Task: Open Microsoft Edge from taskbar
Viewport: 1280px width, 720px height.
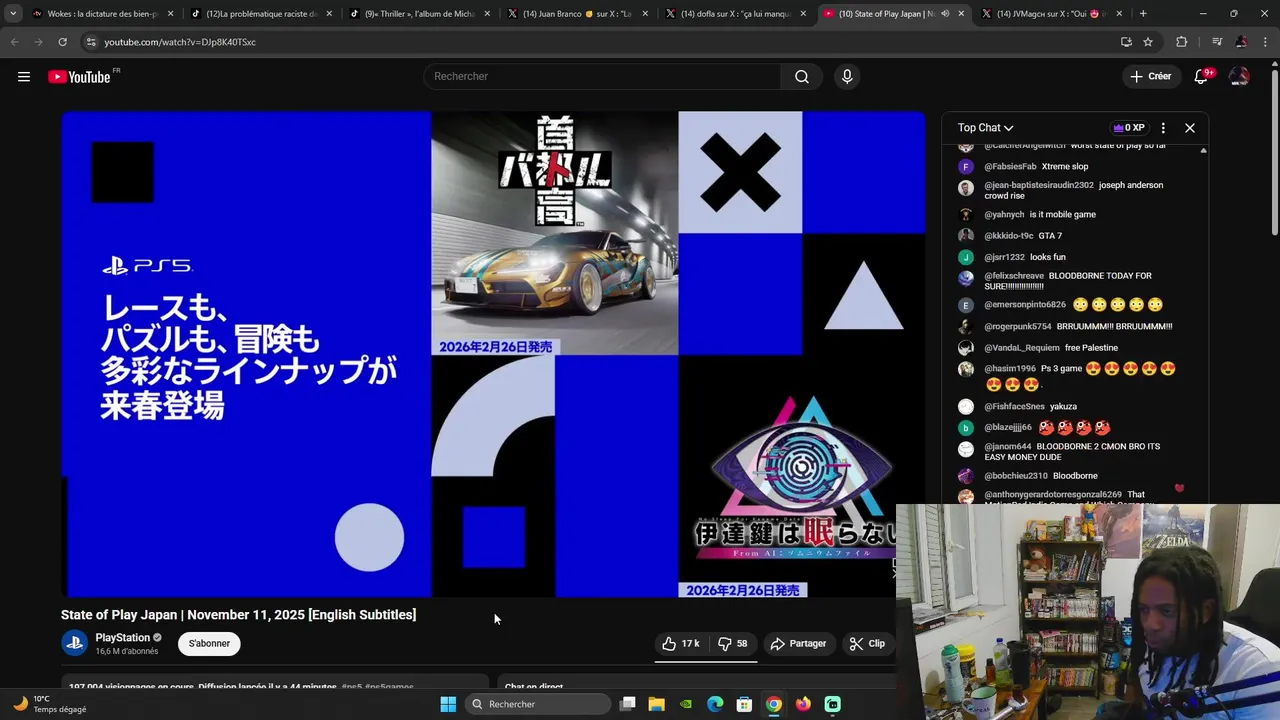Action: 715,704
